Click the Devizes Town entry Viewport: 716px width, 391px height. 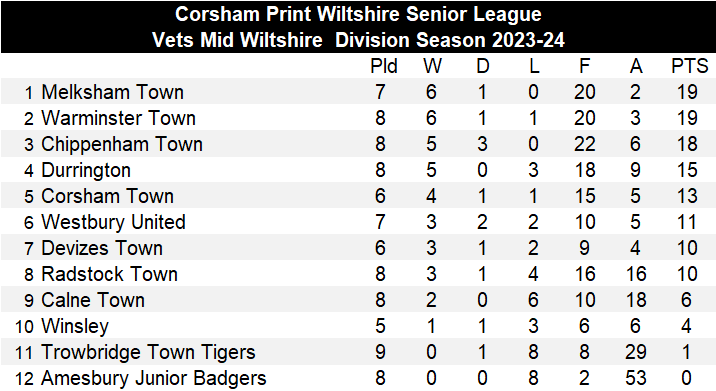(x=102, y=248)
